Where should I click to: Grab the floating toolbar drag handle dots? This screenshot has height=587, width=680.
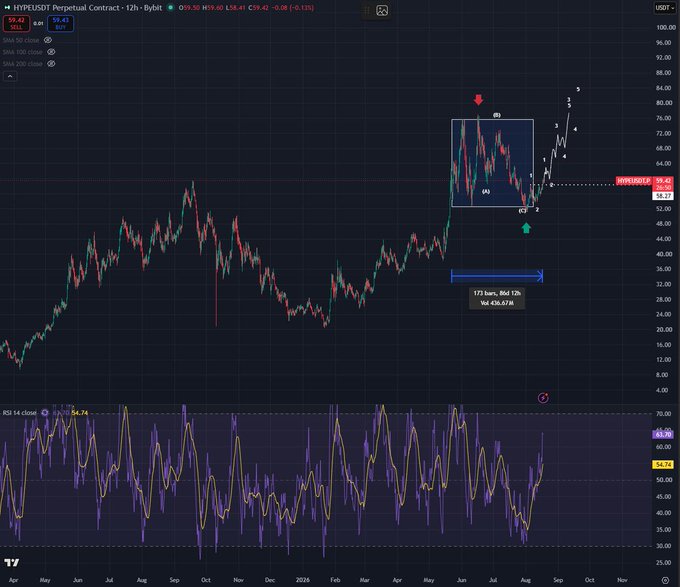[x=367, y=10]
